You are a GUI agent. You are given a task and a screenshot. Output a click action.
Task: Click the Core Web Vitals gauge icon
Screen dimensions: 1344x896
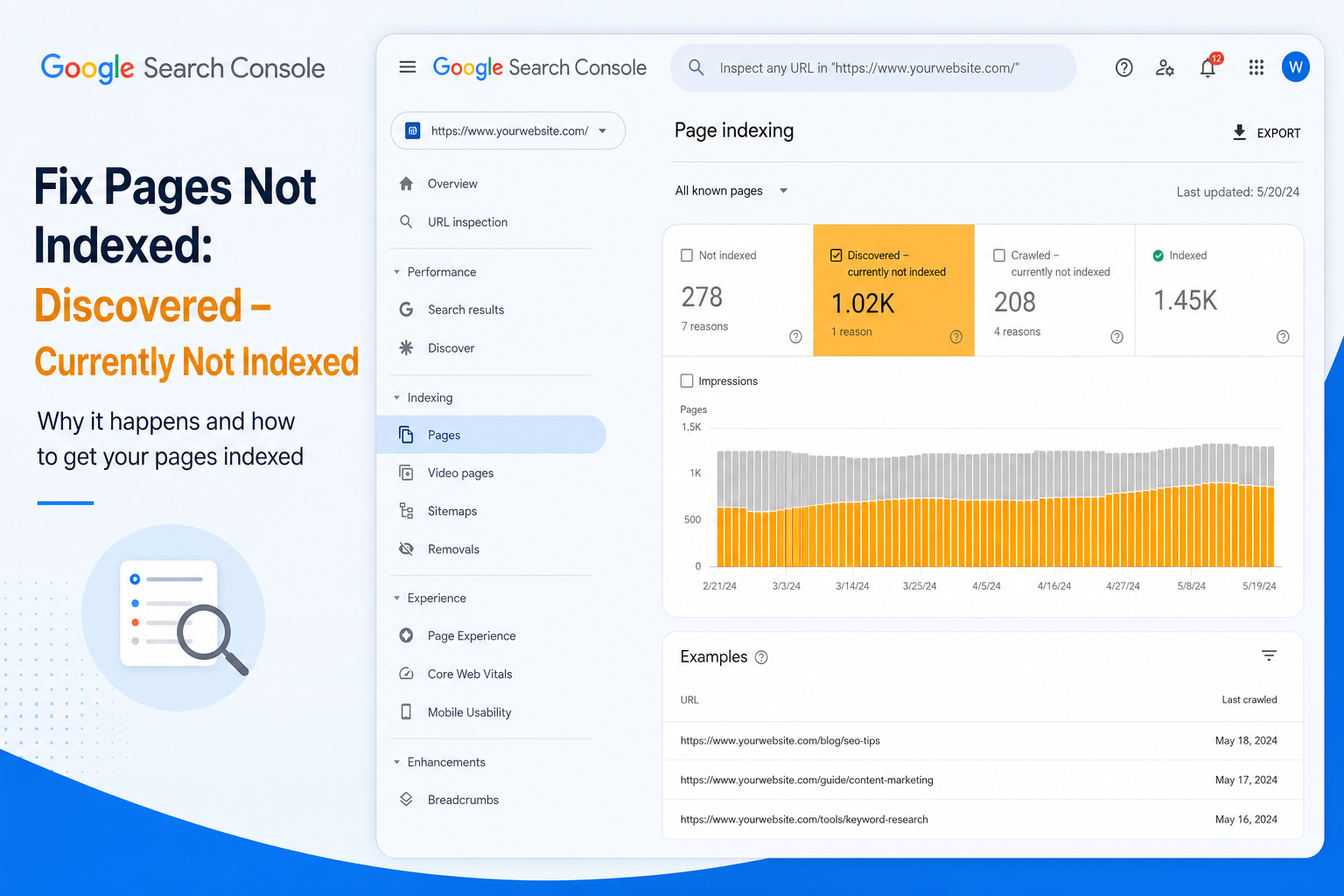(x=406, y=674)
